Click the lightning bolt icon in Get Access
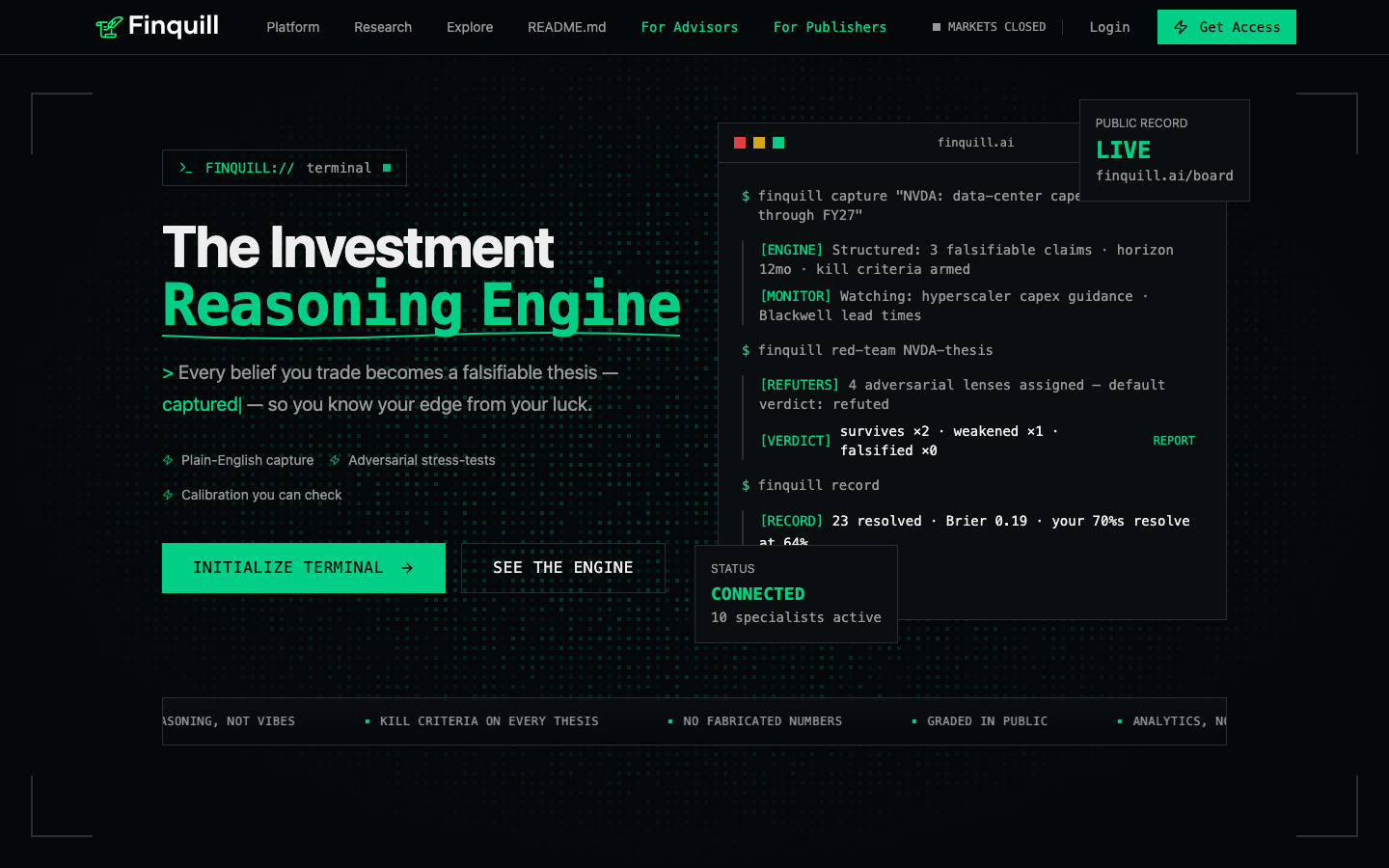 [1181, 27]
